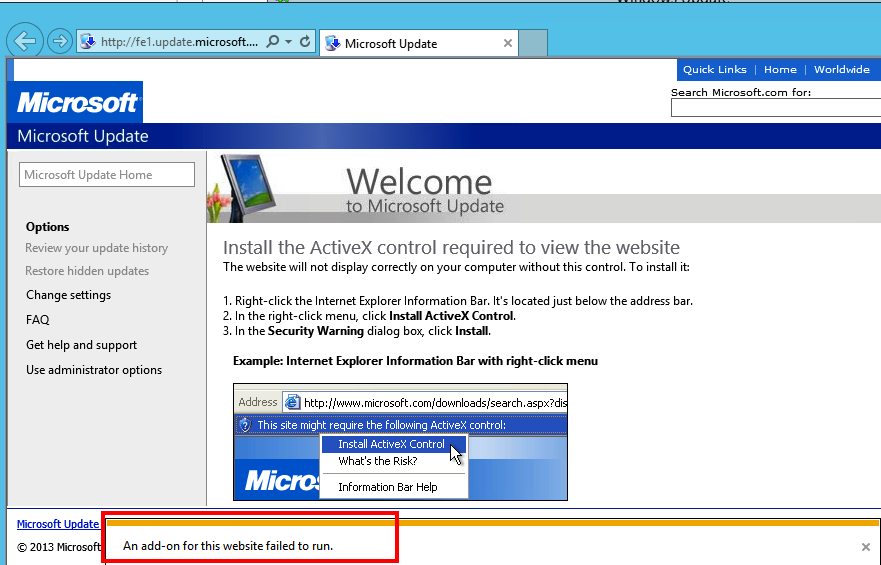Go back with the browser Back arrow

25,40
